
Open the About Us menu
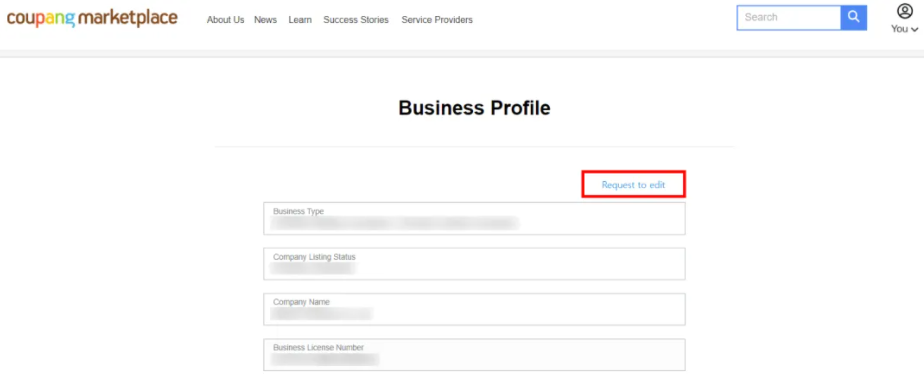pos(225,20)
